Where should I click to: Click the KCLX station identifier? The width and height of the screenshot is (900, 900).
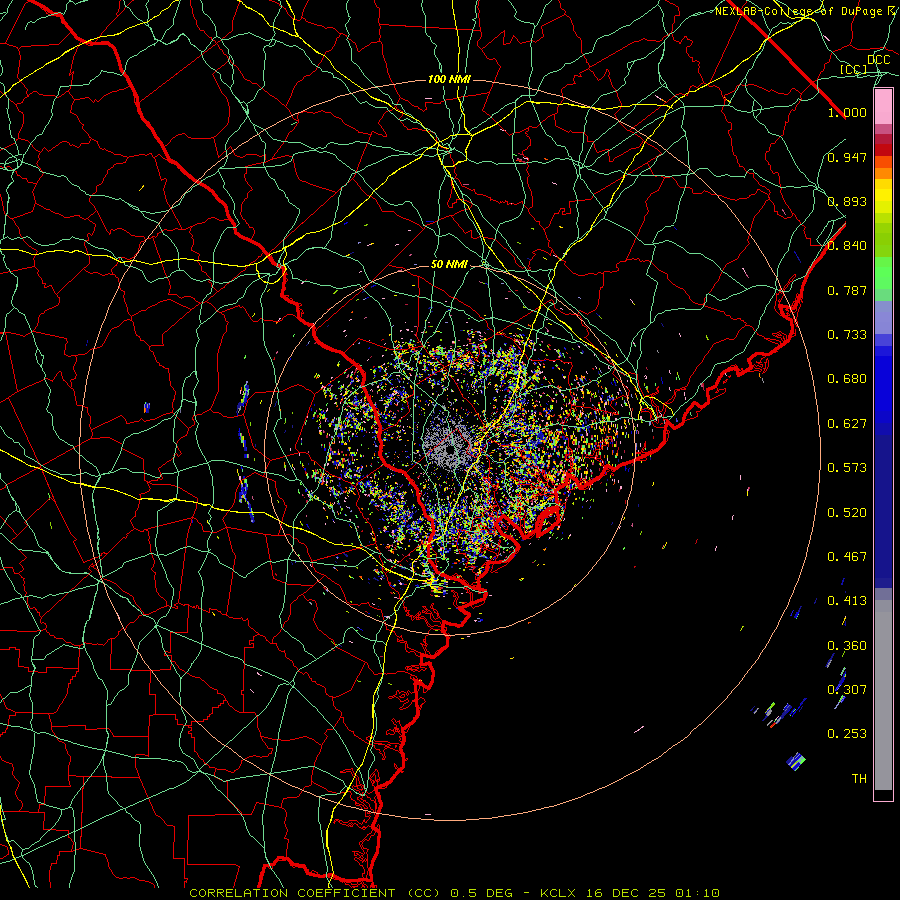pyautogui.click(x=560, y=893)
